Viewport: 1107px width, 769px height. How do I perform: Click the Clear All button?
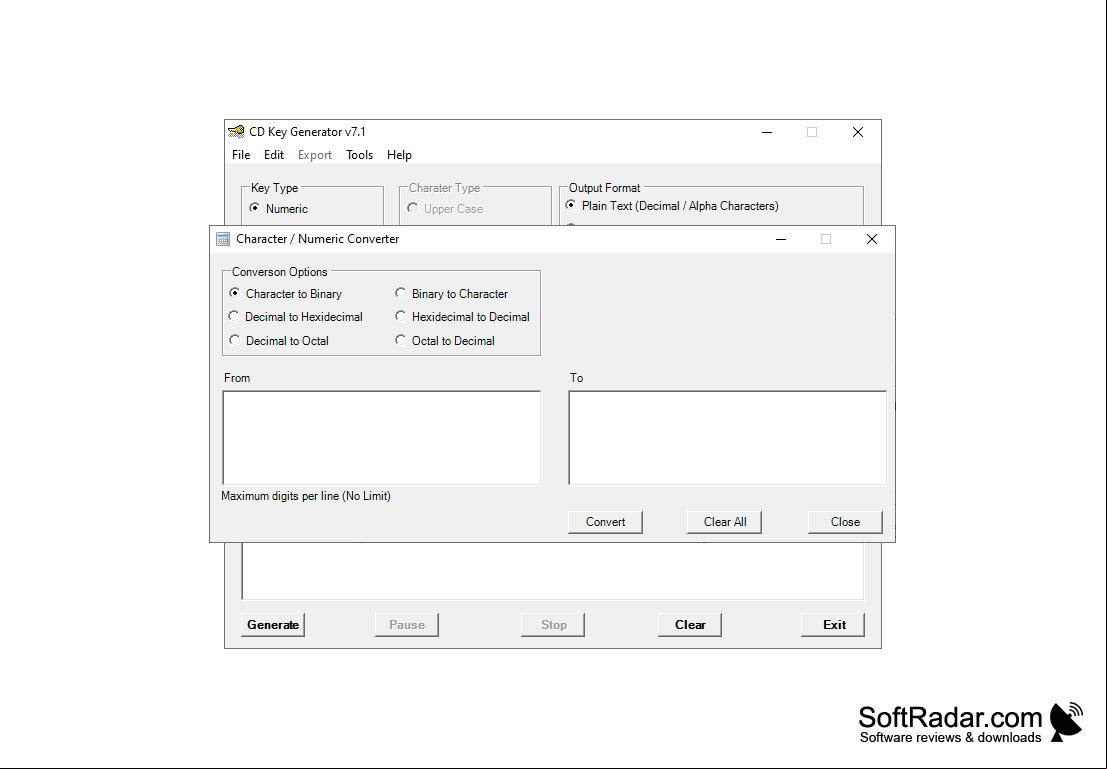[x=724, y=522]
